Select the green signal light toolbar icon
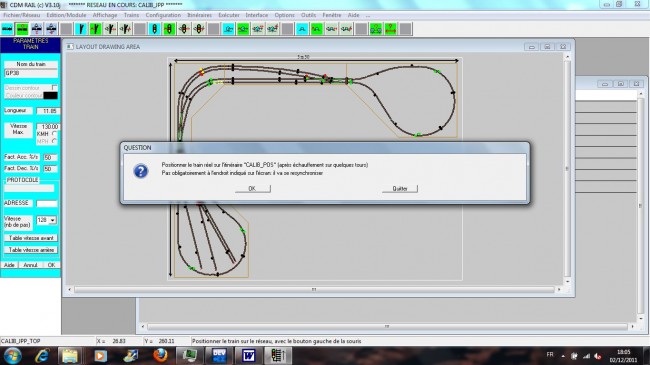The width and height of the screenshot is (650, 365). (169, 29)
